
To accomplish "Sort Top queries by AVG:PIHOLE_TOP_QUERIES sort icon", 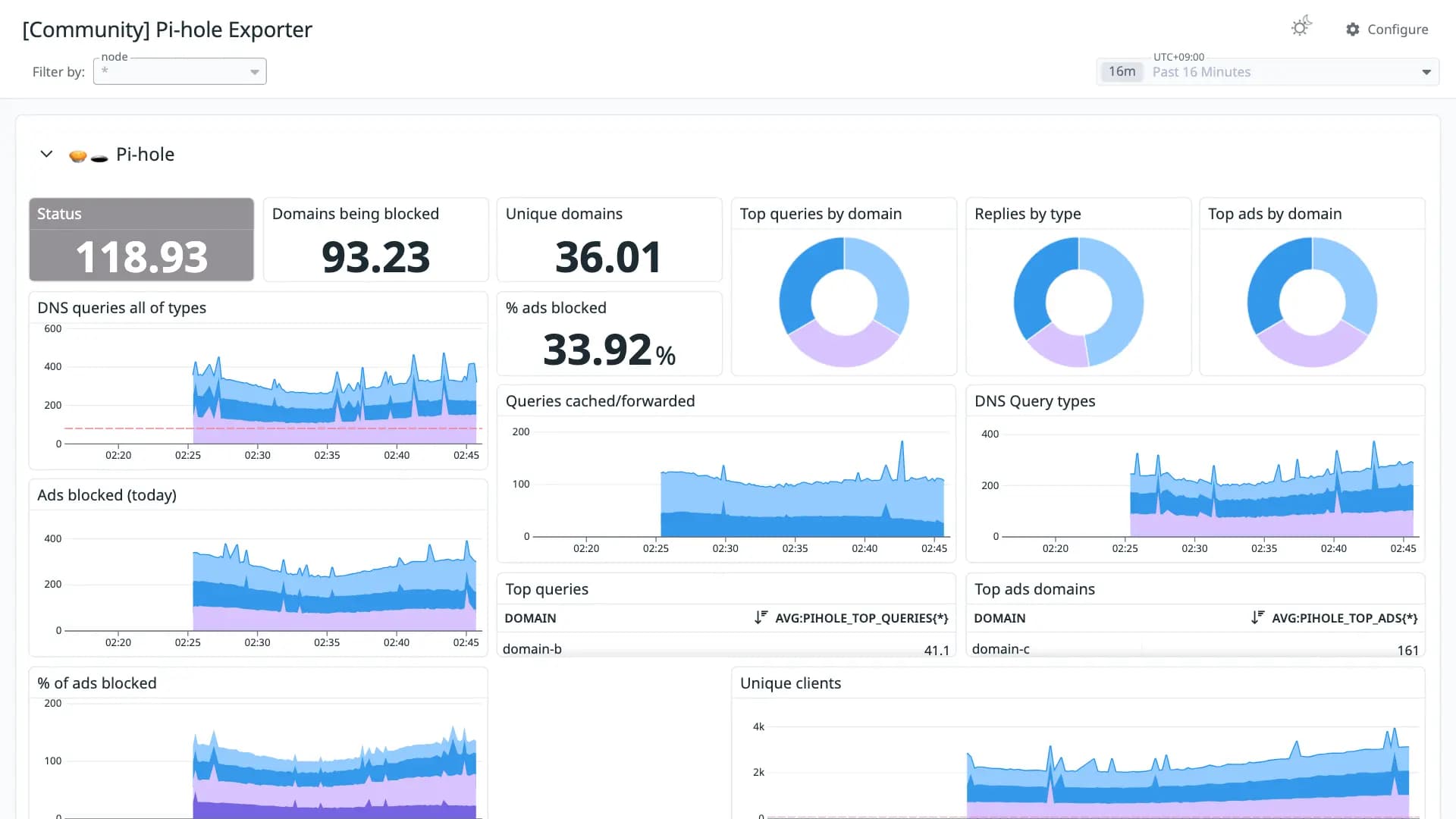I will tap(761, 618).
